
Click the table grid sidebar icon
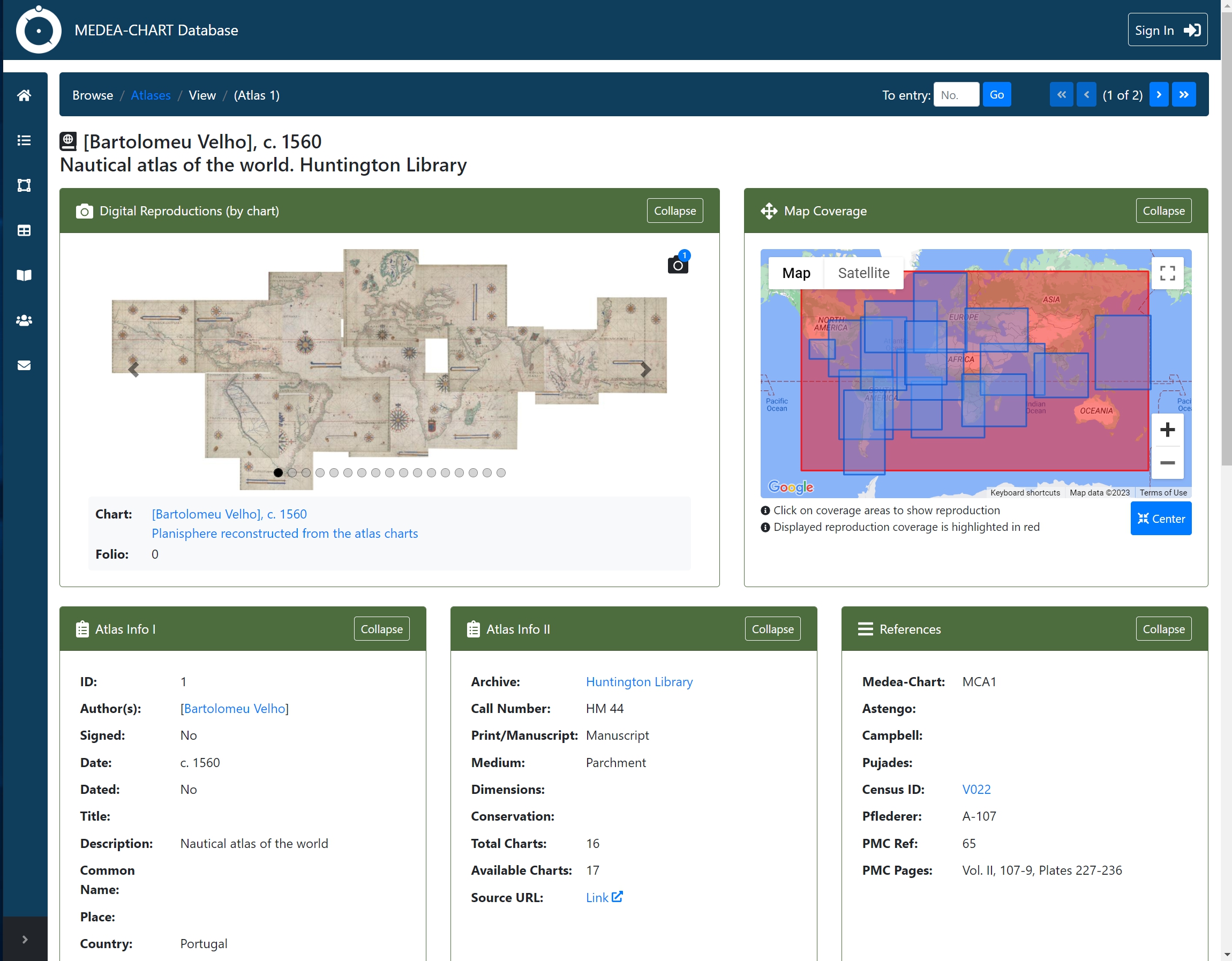tap(24, 231)
